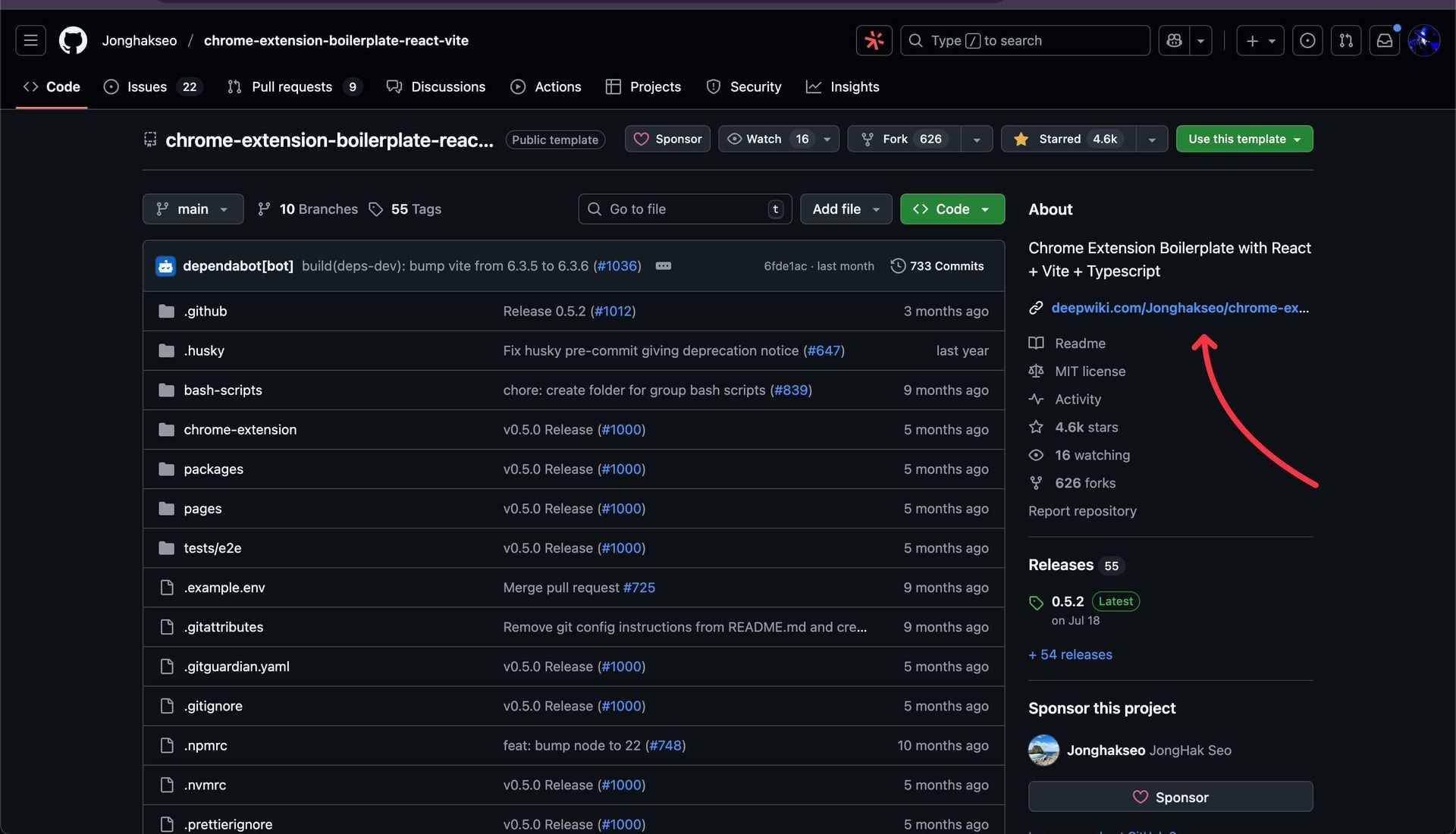Open issues icon in top header
Viewport: 1456px width, 834px height.
[1307, 41]
